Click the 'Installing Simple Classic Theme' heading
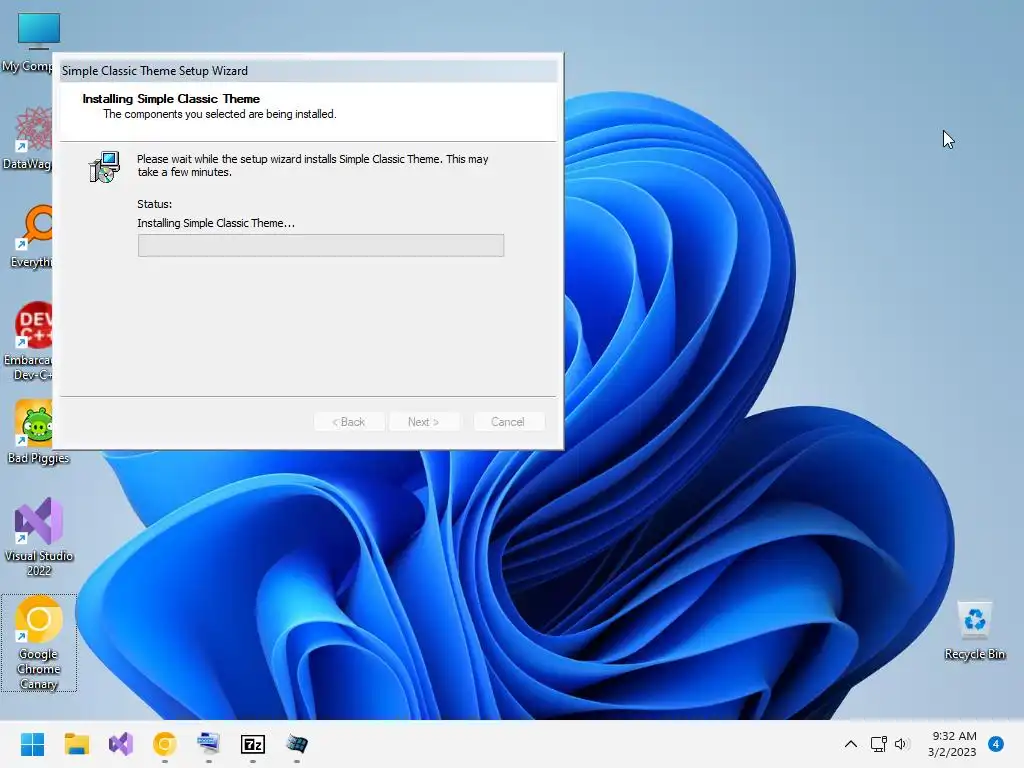1024x768 pixels. [171, 99]
